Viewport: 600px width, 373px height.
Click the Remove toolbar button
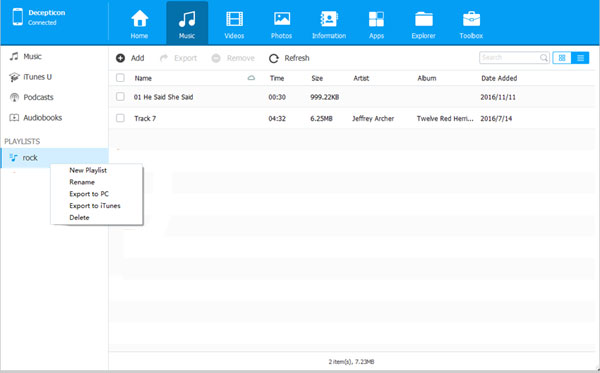pyautogui.click(x=233, y=58)
